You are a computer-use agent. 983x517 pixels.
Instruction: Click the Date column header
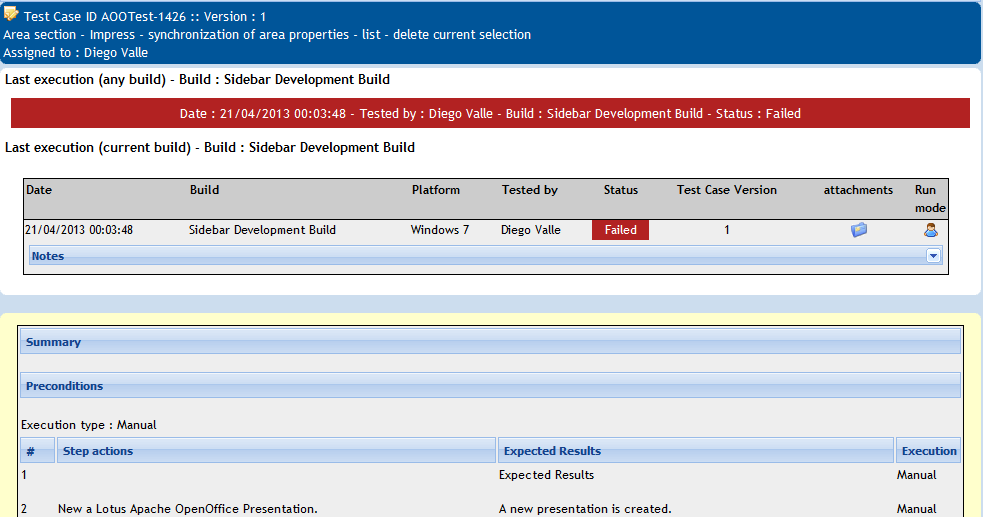tap(39, 190)
